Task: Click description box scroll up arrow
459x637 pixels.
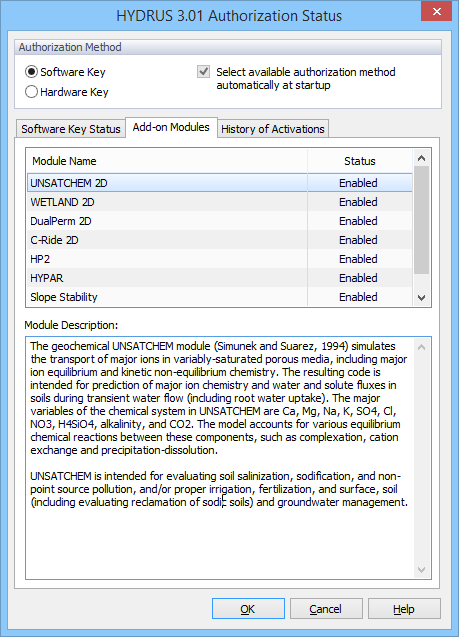Action: [x=422, y=347]
